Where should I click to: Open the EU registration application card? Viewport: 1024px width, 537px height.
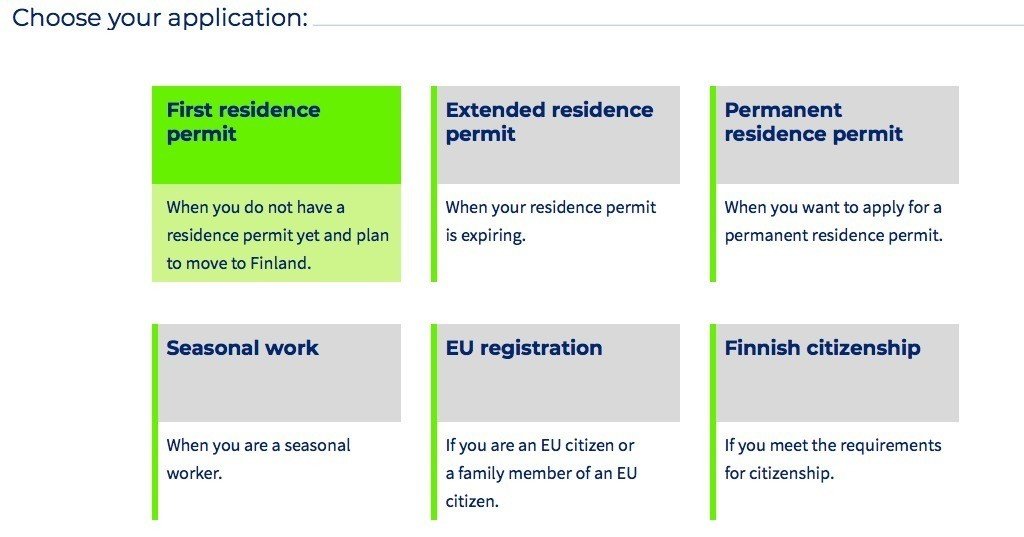555,422
